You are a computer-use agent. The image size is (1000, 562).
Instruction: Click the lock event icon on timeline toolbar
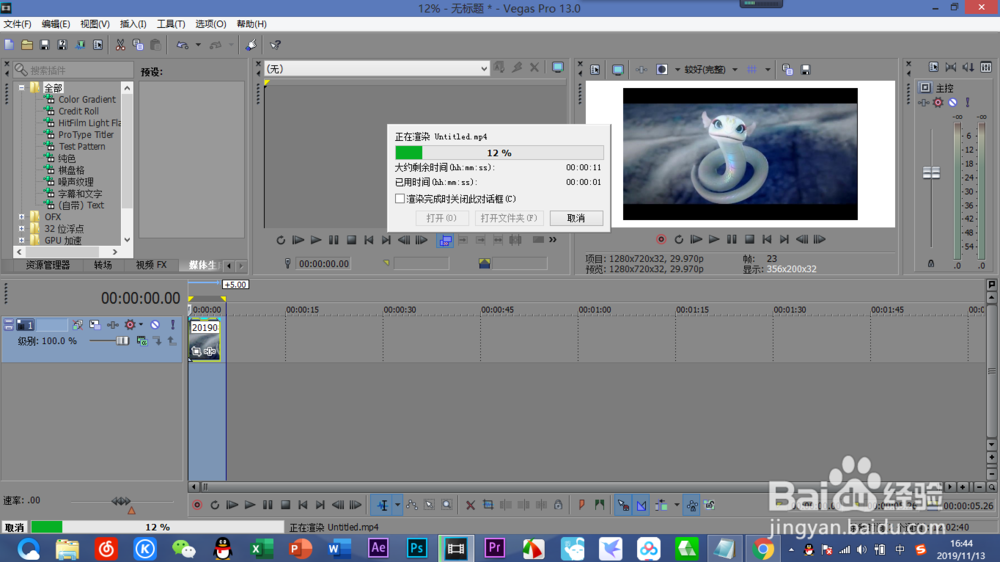point(558,505)
